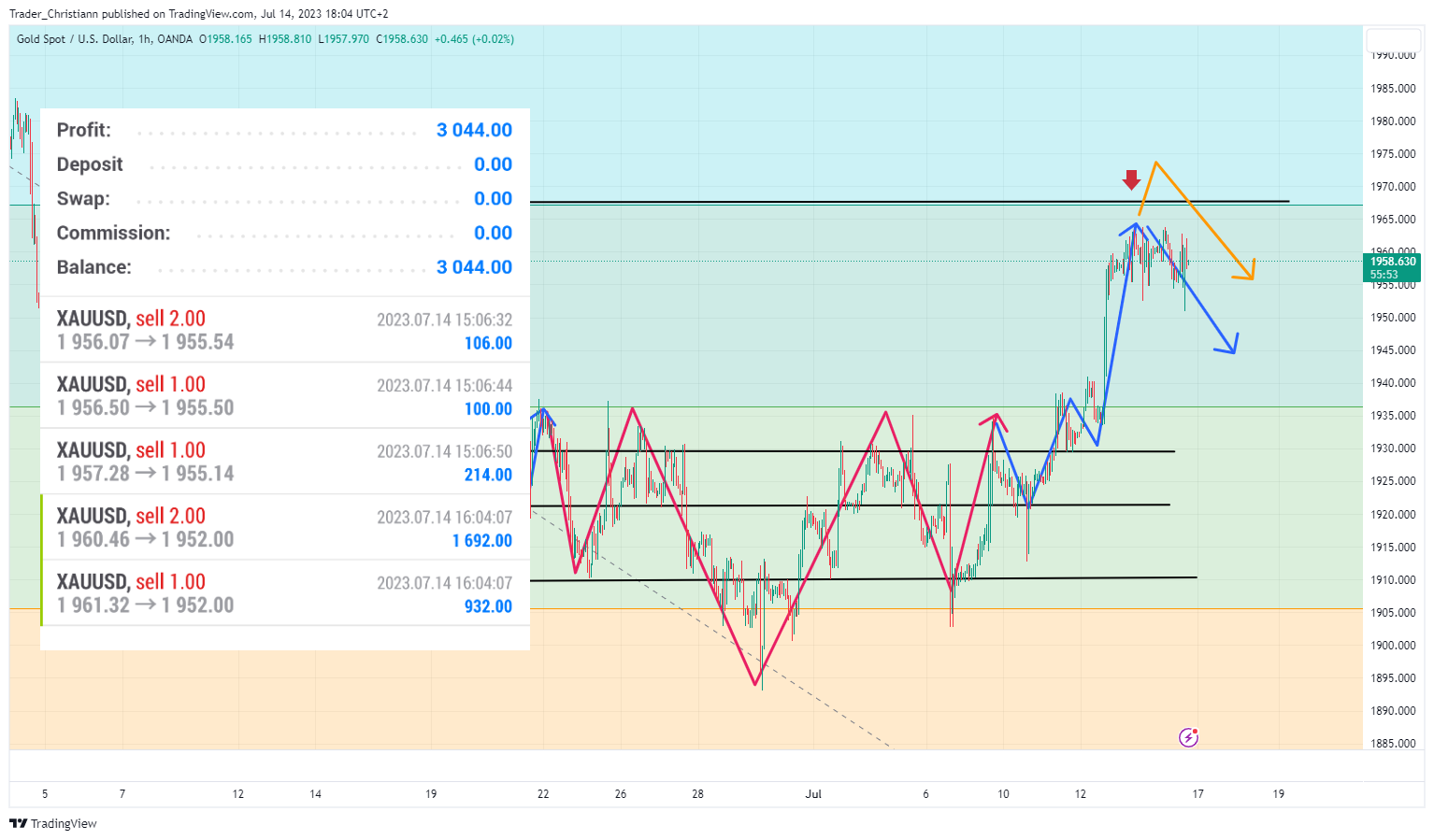1434x840 pixels.
Task: Click the +0.465 (+0.02%) change value
Action: 474,39
